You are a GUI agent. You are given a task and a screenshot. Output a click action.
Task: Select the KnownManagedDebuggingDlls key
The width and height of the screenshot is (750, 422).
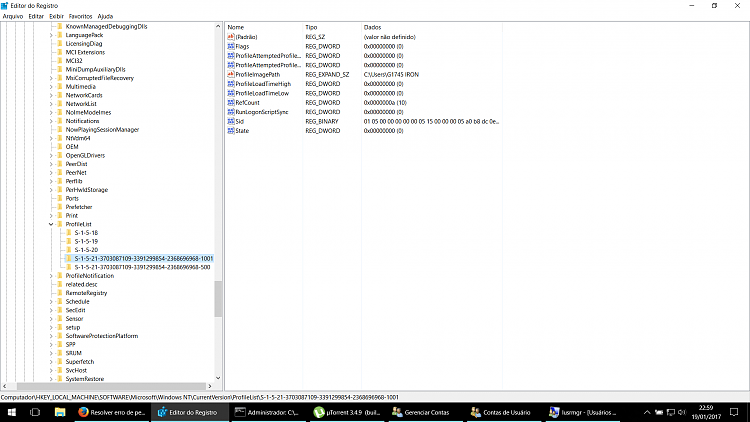point(106,27)
